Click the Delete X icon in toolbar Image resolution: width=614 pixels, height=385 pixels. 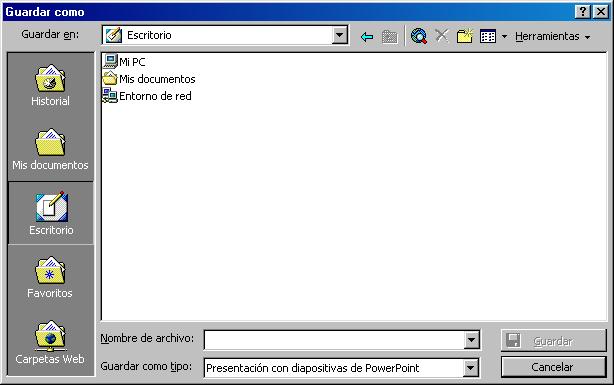coord(442,36)
